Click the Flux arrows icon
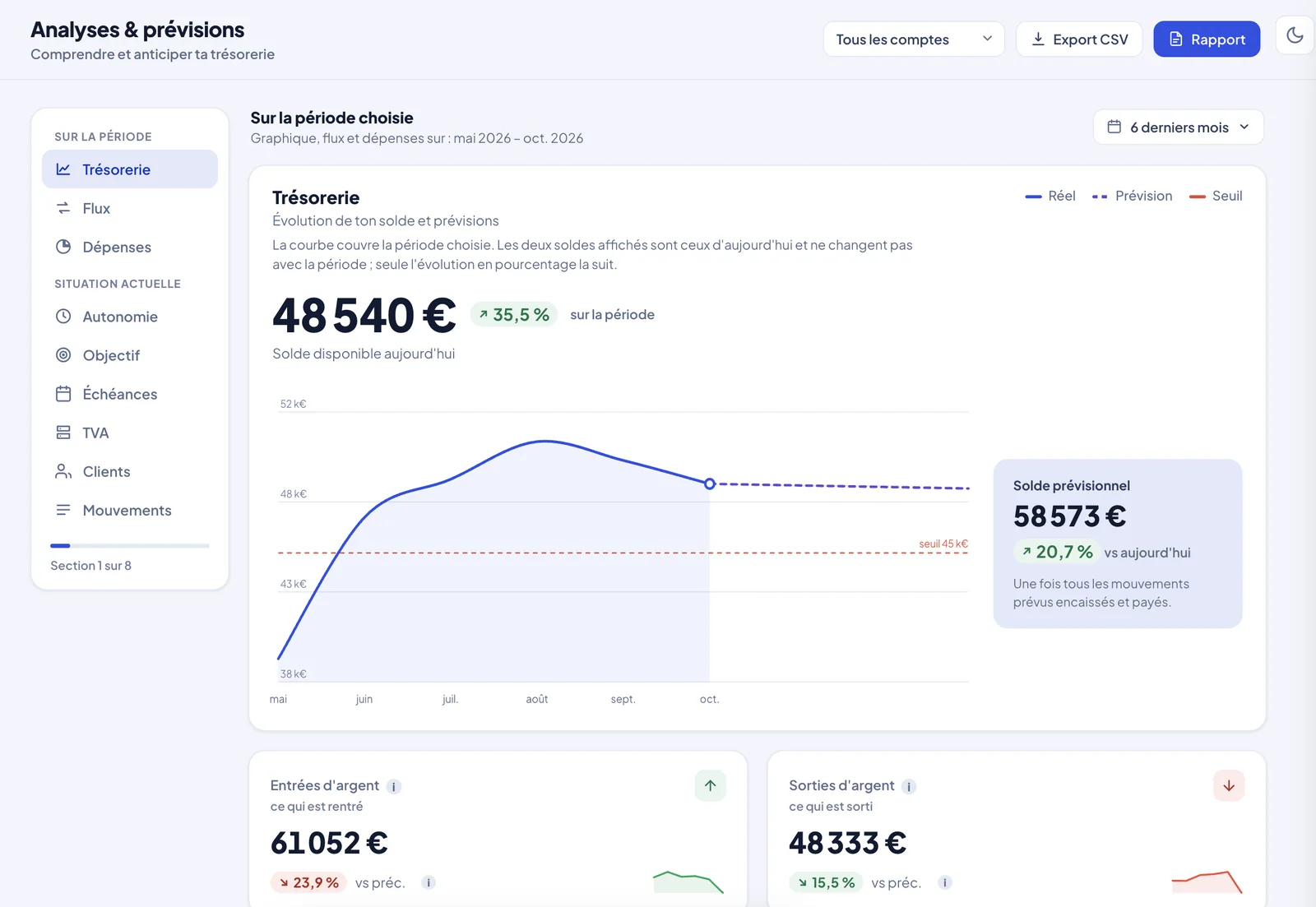The height and width of the screenshot is (907, 1316). [x=63, y=208]
